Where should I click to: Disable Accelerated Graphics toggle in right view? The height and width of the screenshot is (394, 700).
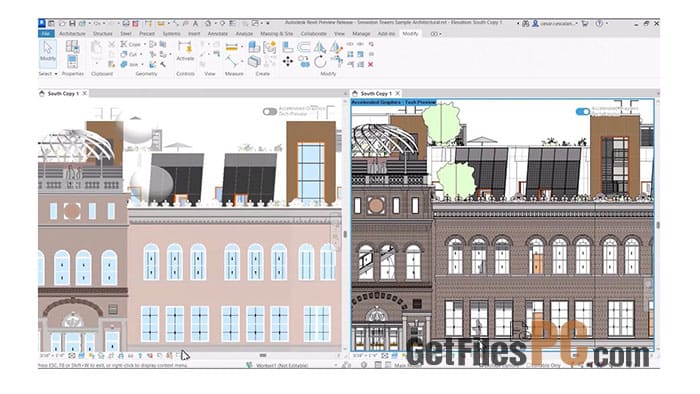pyautogui.click(x=583, y=112)
